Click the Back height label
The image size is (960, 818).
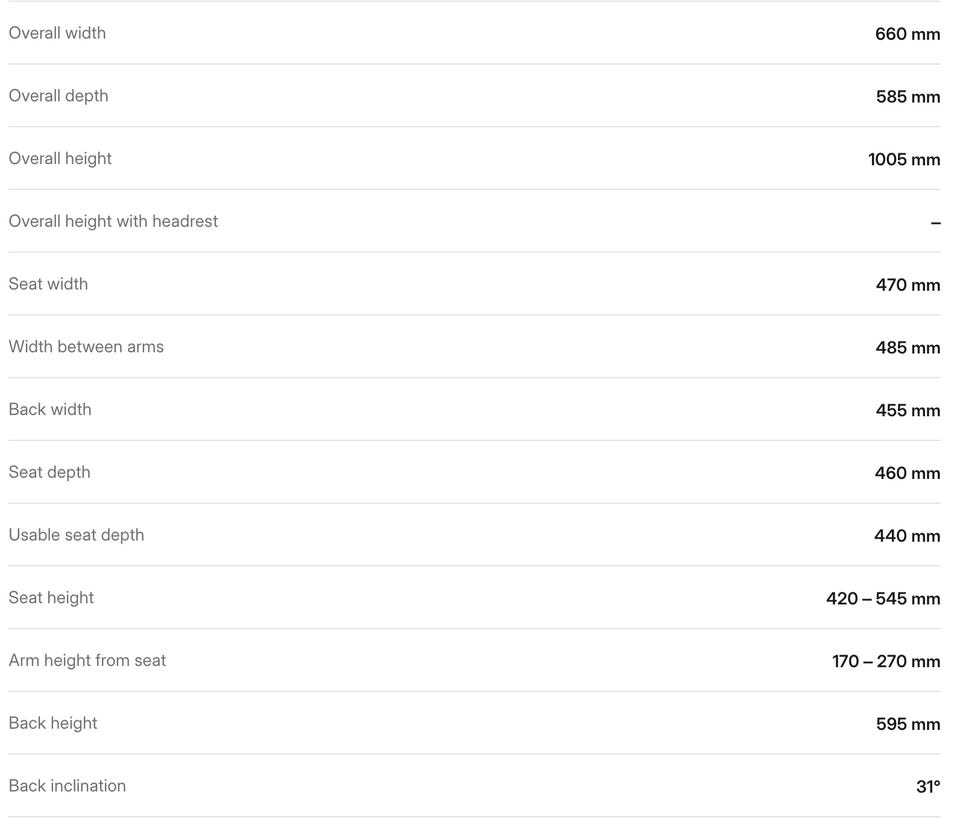click(x=53, y=723)
